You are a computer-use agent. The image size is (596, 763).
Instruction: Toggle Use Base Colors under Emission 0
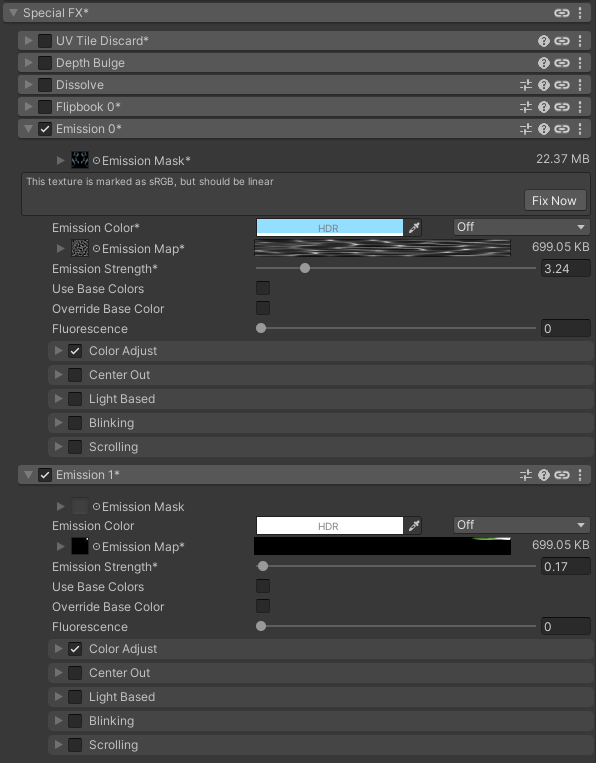click(x=263, y=288)
